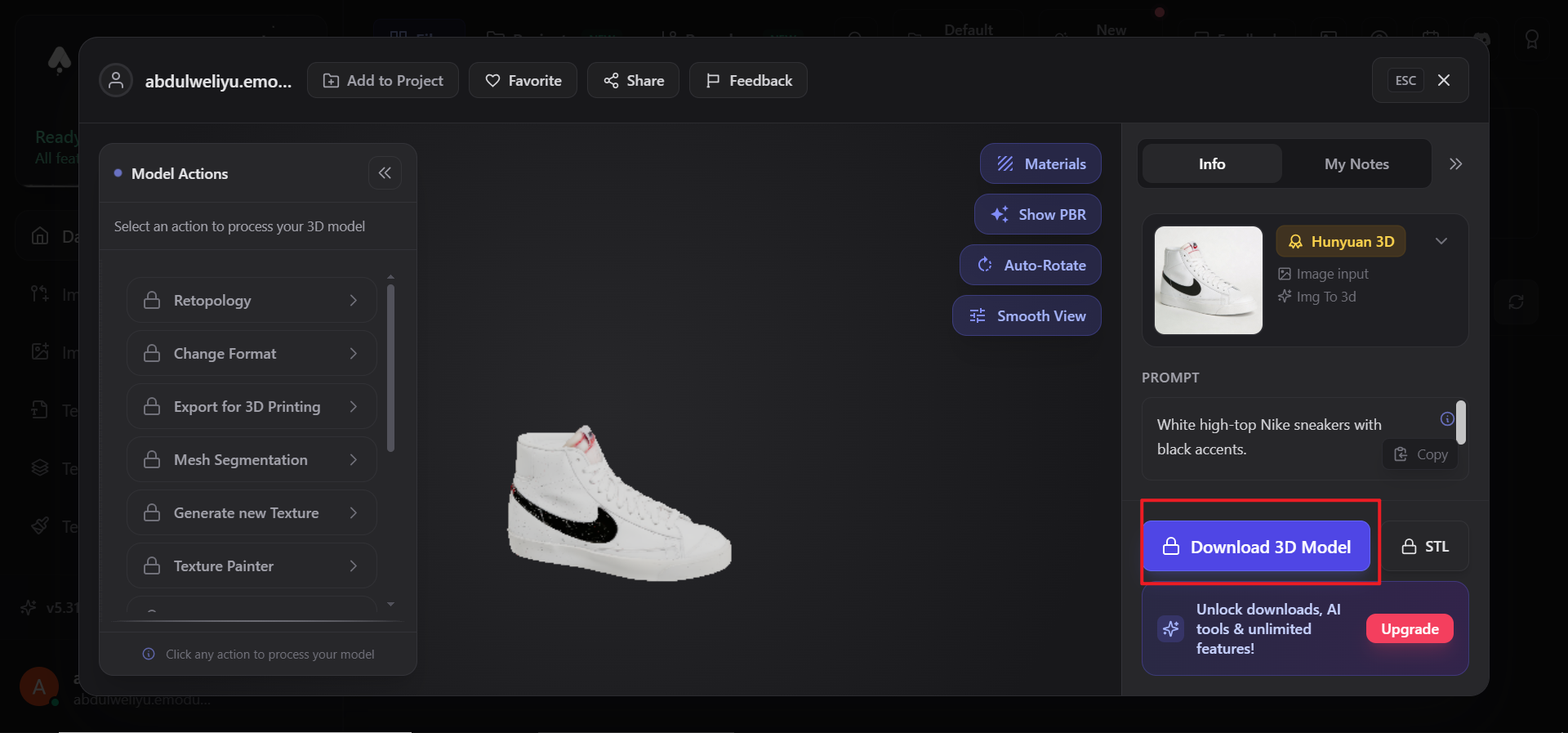Click the "PROMPT" heading
The height and width of the screenshot is (733, 1568).
[x=1170, y=378]
